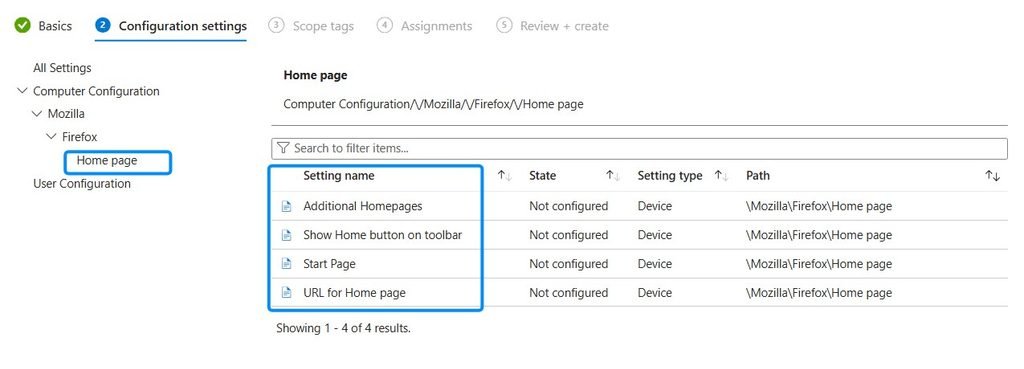Open the Scope tags step
This screenshot has width=1024, height=369.
323,26
